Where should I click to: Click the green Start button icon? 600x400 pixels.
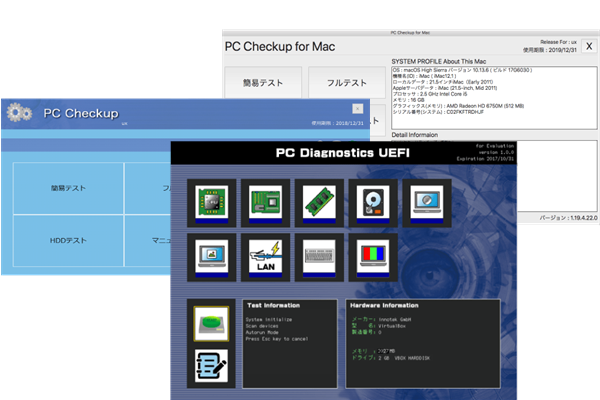pos(211,324)
